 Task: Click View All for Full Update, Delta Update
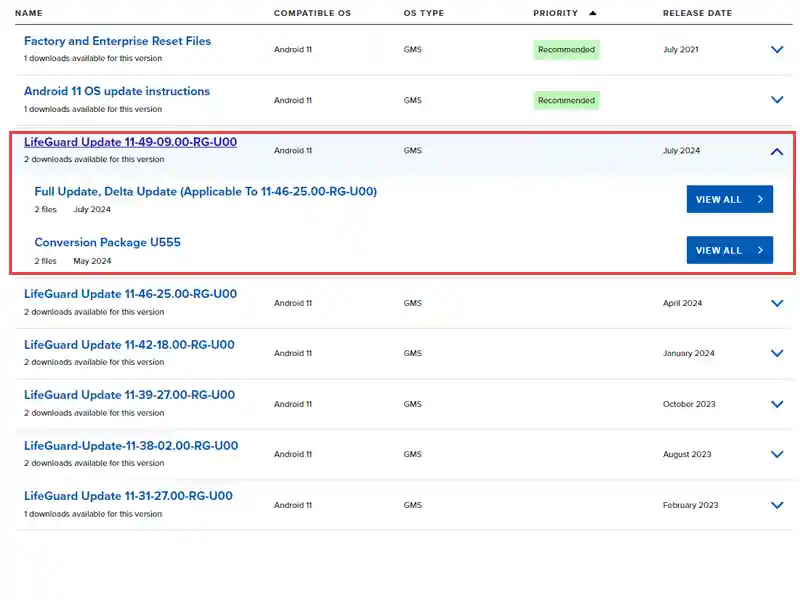tap(730, 199)
